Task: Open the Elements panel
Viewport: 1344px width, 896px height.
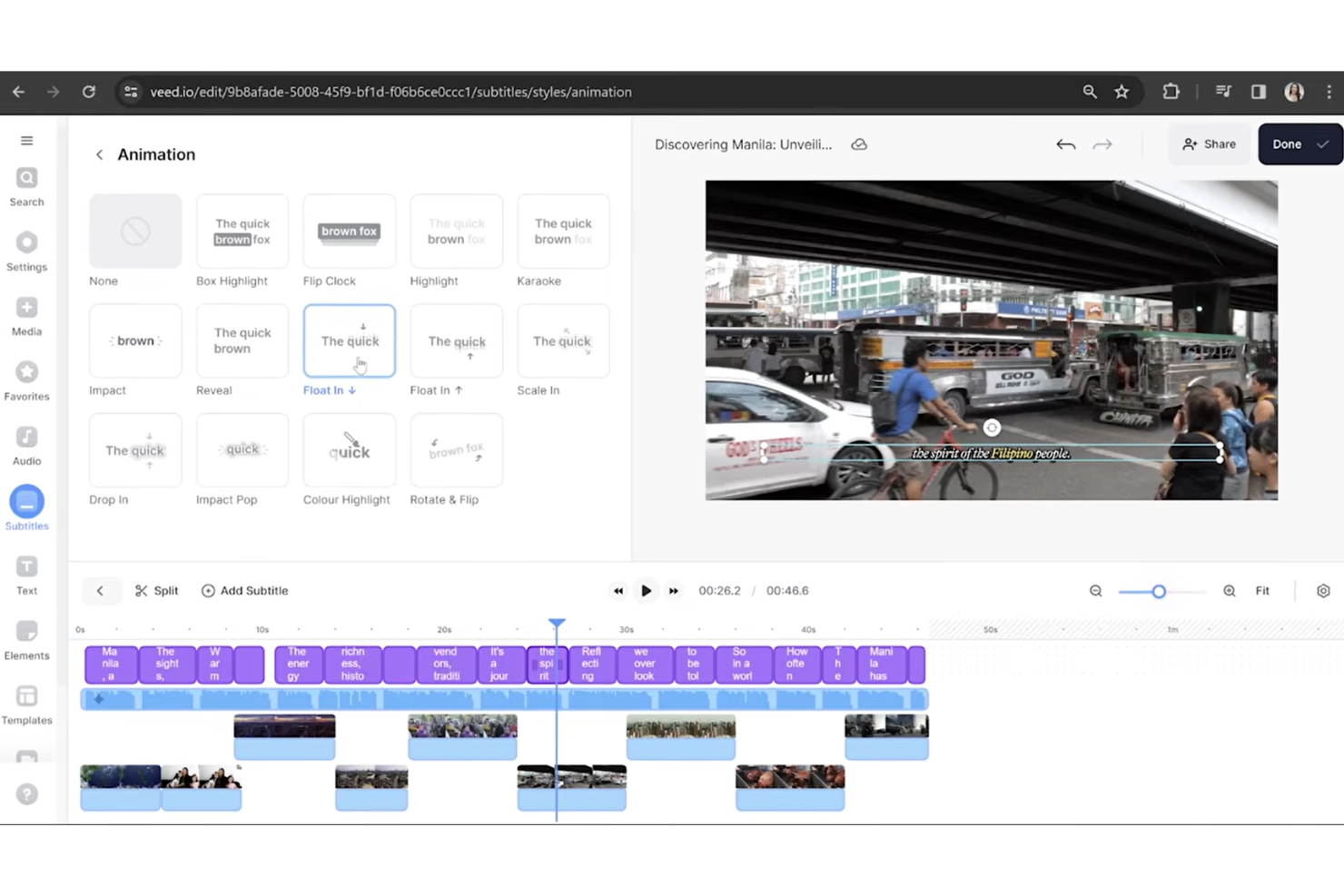Action: pyautogui.click(x=26, y=640)
